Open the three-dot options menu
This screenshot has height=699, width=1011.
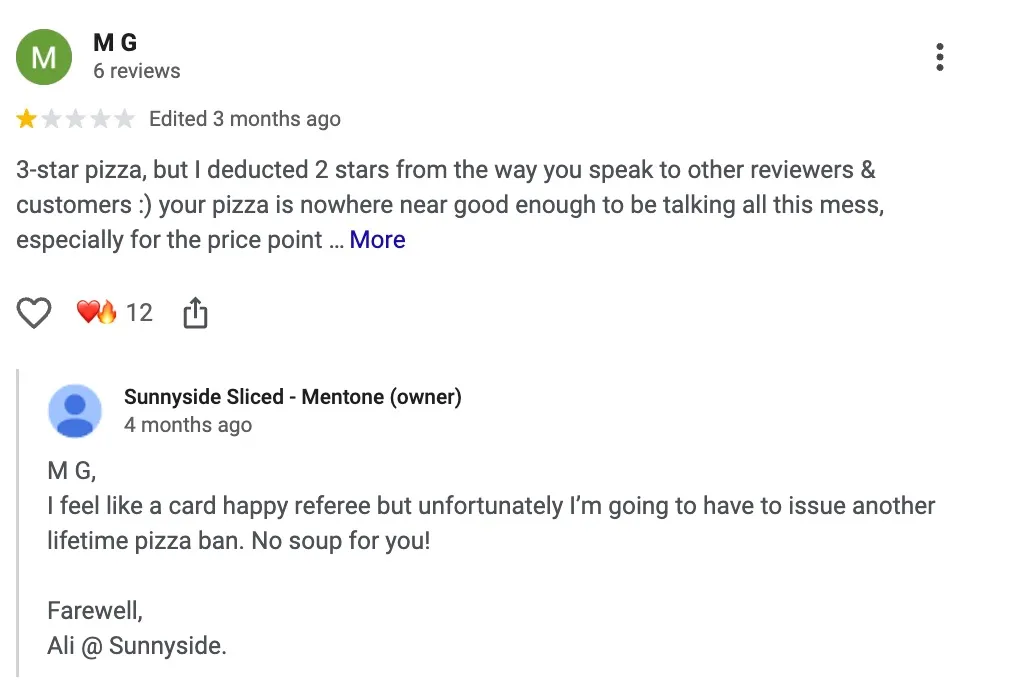939,57
